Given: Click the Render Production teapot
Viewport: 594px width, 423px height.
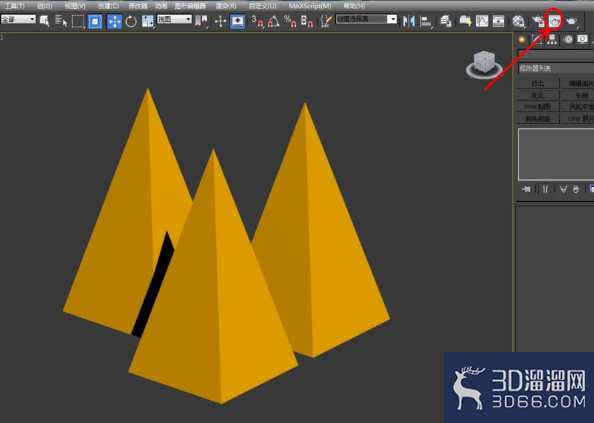Looking at the screenshot, I should 572,22.
